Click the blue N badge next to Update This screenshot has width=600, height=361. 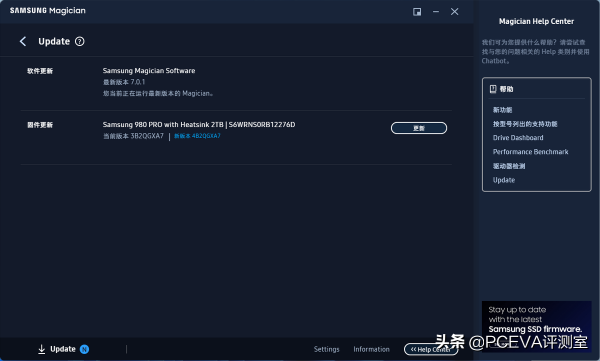[84, 349]
